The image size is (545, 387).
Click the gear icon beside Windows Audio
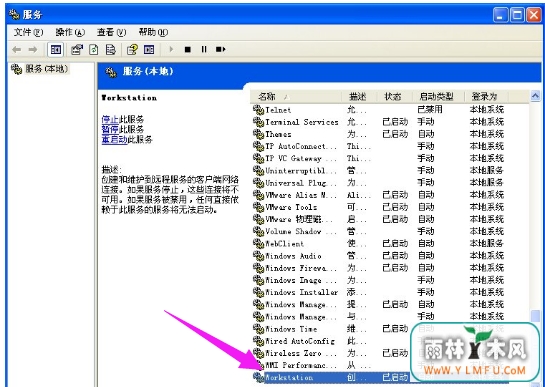(258, 256)
